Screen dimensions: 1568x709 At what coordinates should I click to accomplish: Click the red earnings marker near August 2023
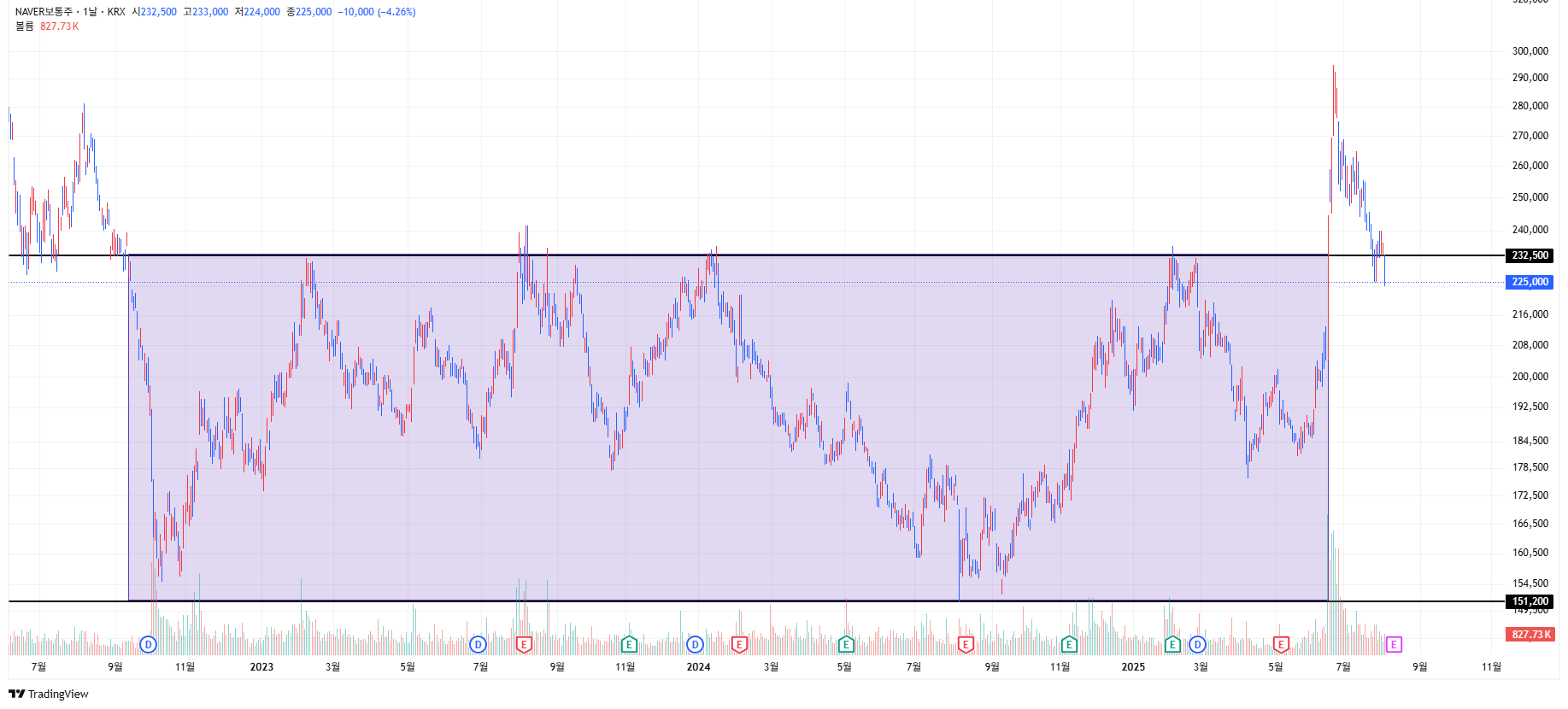[x=525, y=644]
